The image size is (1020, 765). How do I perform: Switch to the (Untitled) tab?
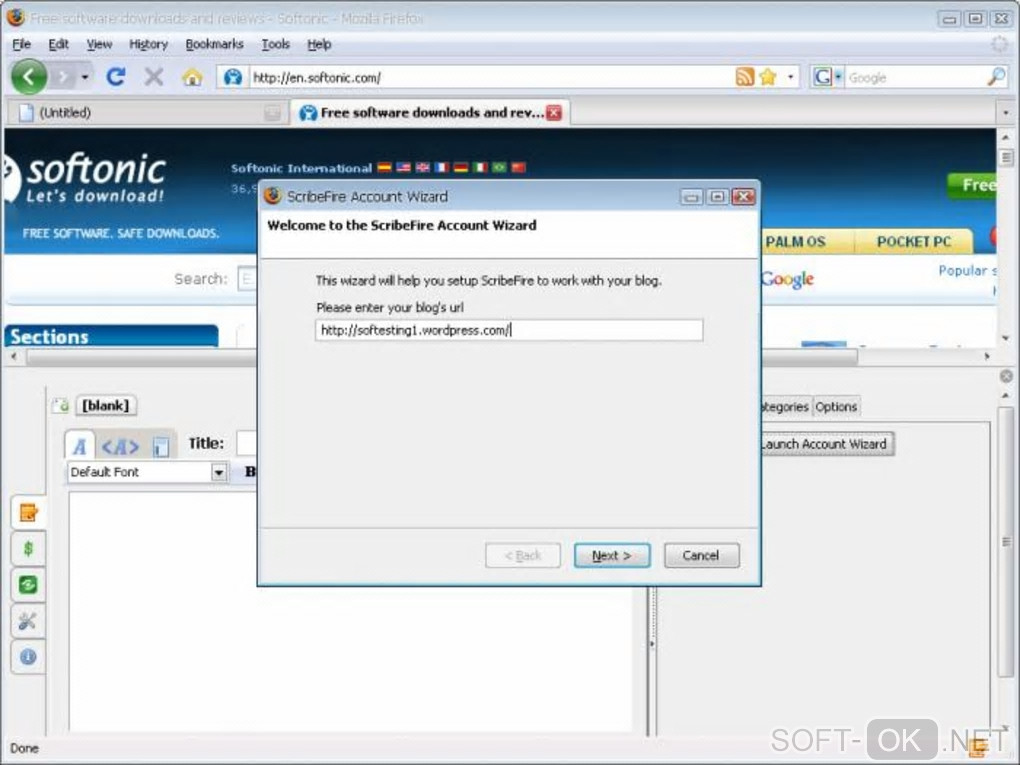(146, 113)
